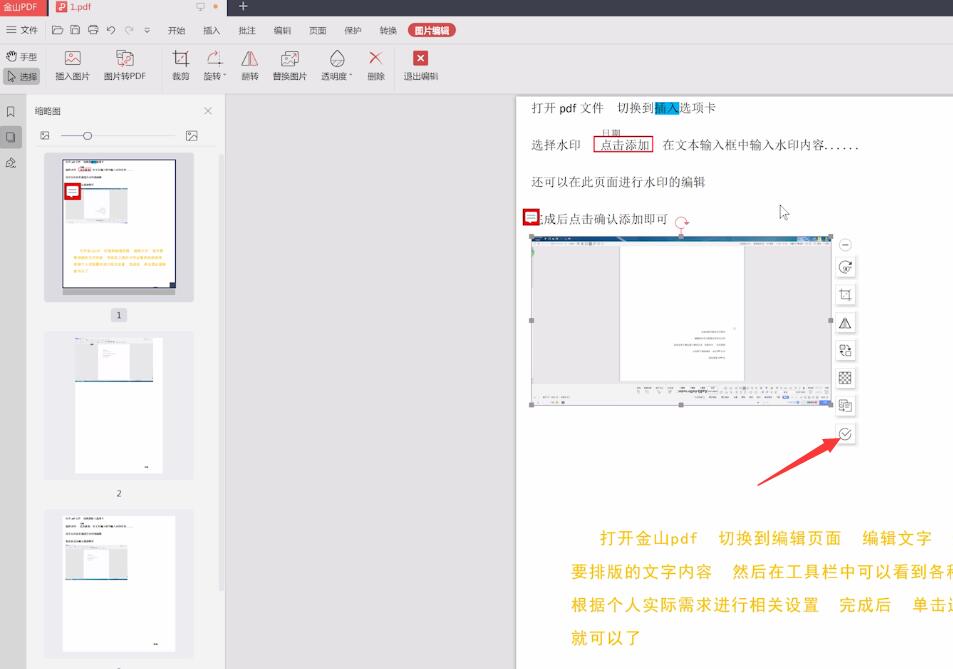Screen dimensions: 953x669
Task: Click the orange text 打开金山pdf
Action: pyautogui.click(x=649, y=538)
